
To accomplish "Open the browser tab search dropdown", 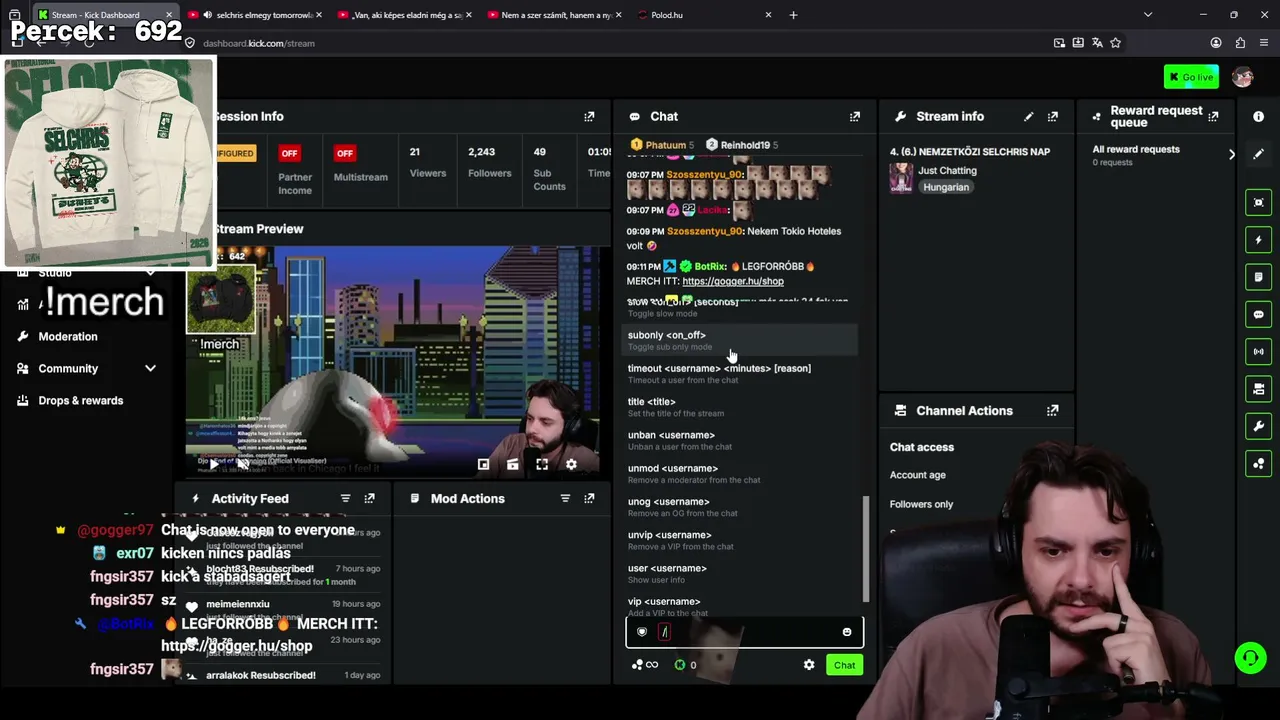I will click(1148, 15).
